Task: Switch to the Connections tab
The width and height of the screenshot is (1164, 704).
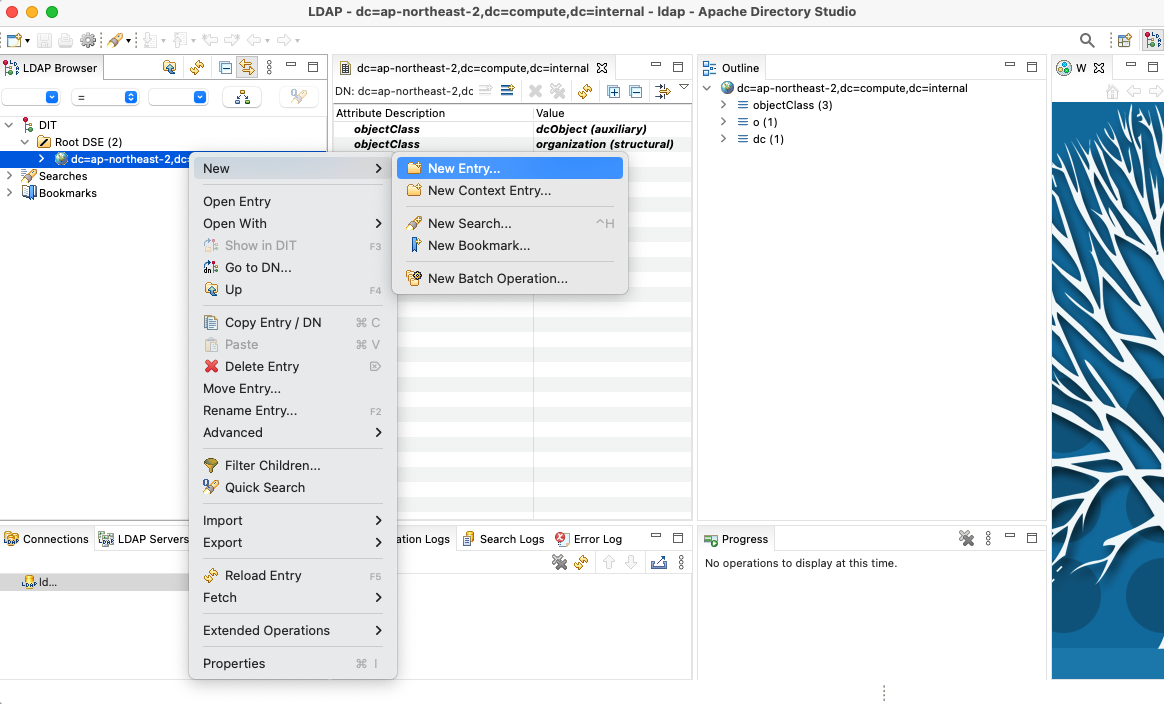Action: click(x=46, y=539)
